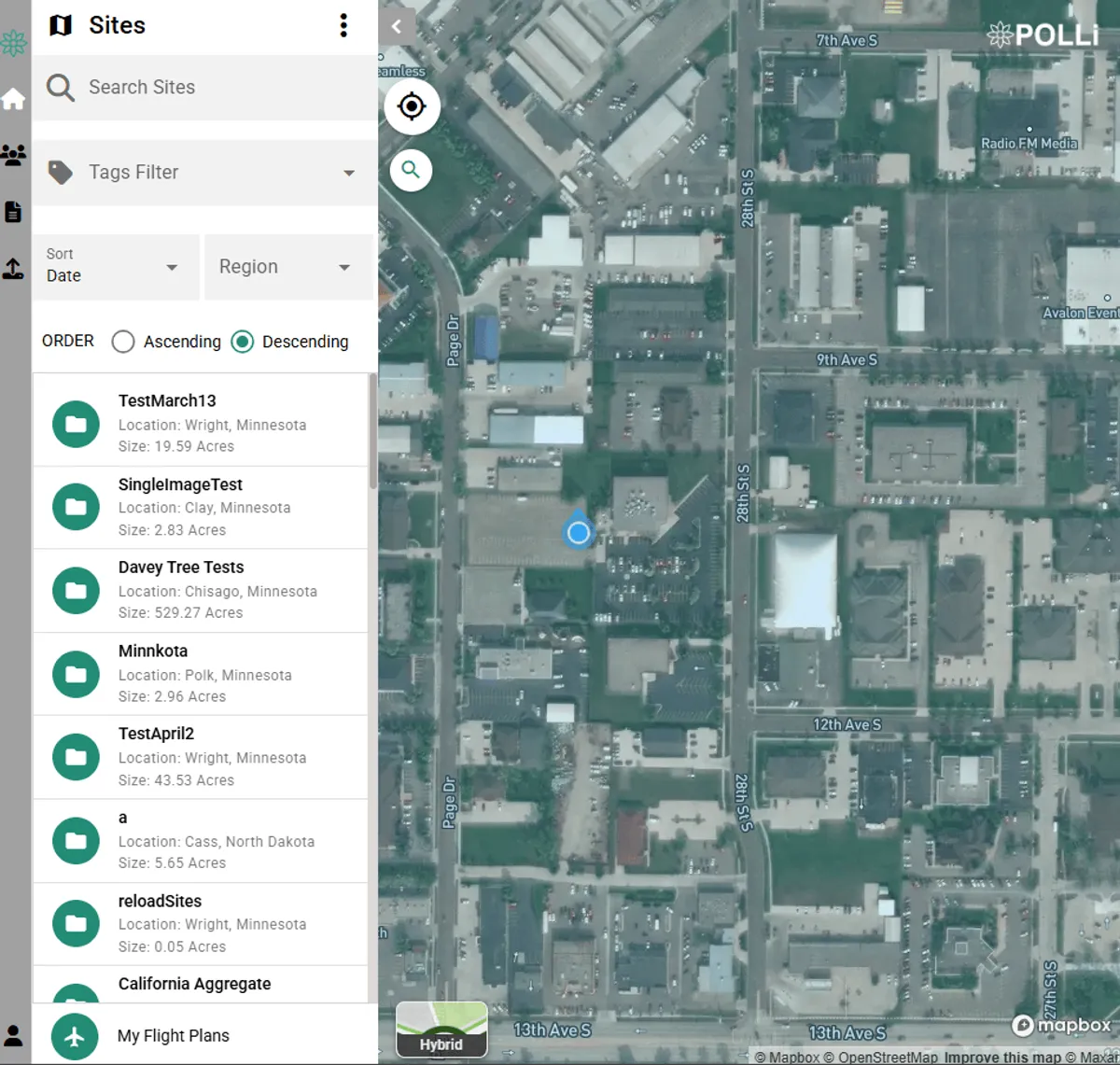Click the Improve this map link

click(x=1002, y=1058)
